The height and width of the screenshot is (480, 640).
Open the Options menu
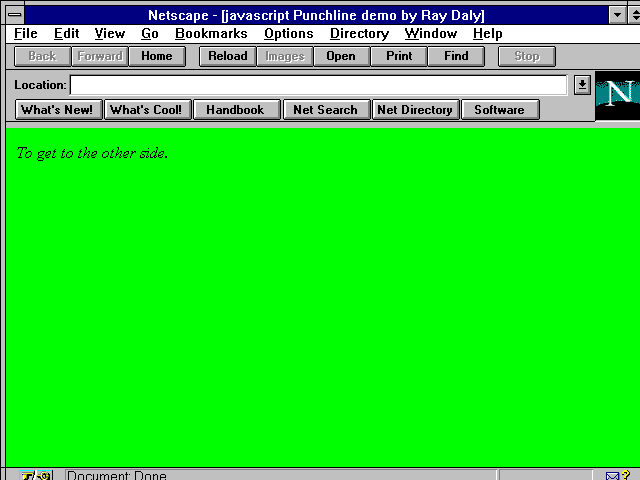289,33
